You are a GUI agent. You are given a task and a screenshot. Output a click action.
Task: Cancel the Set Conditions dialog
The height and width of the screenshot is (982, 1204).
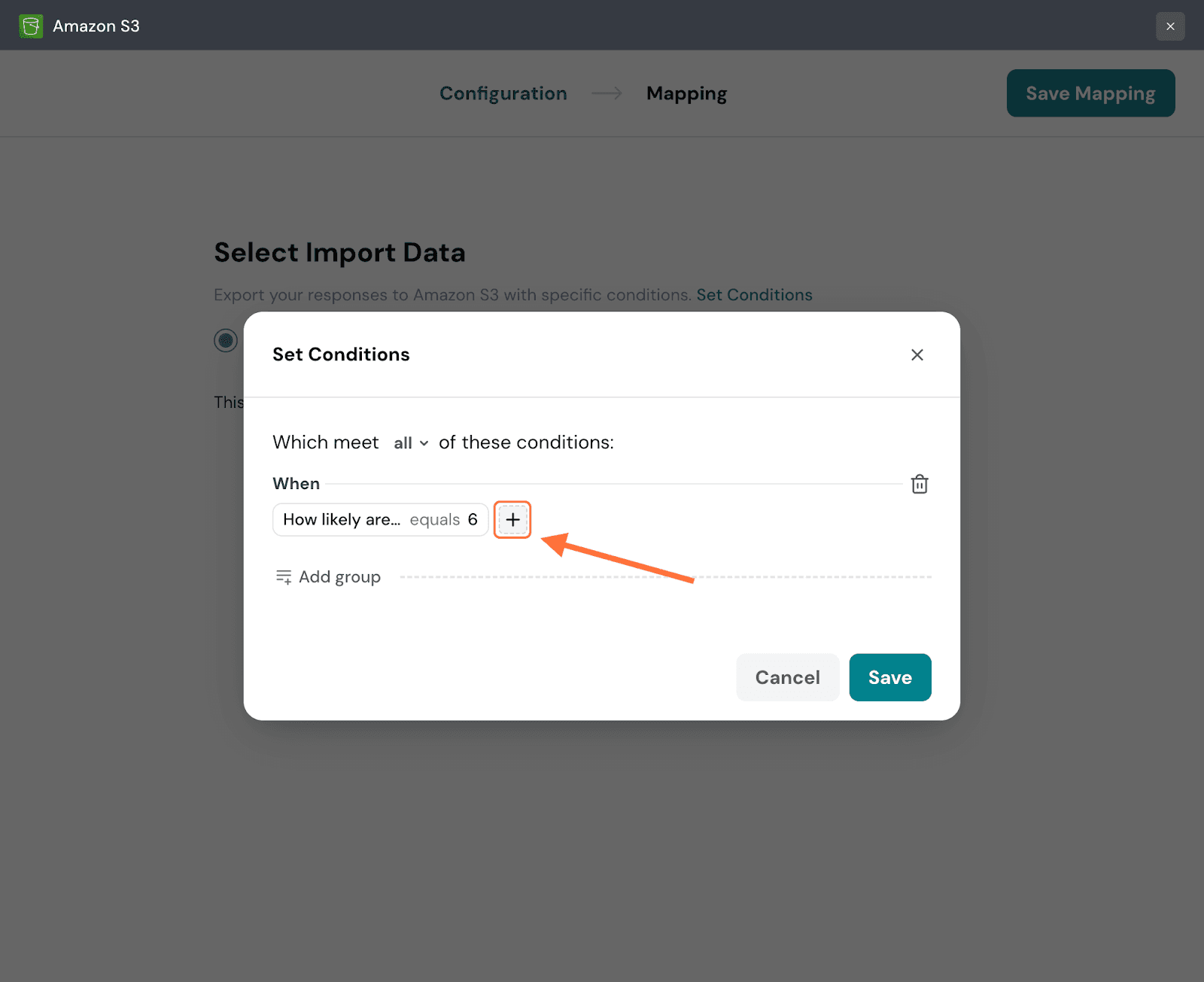click(x=787, y=677)
